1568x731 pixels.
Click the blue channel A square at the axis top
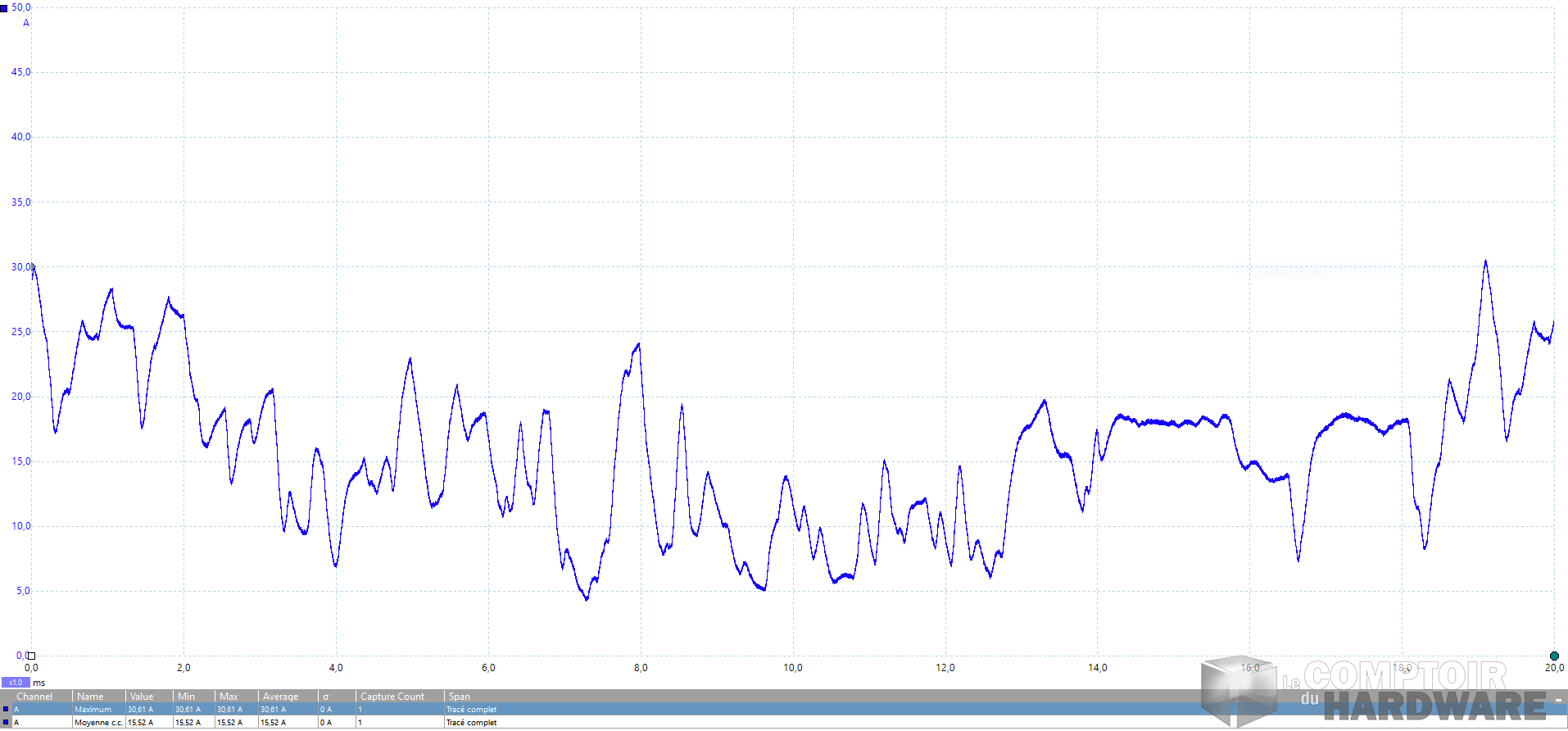pos(4,8)
